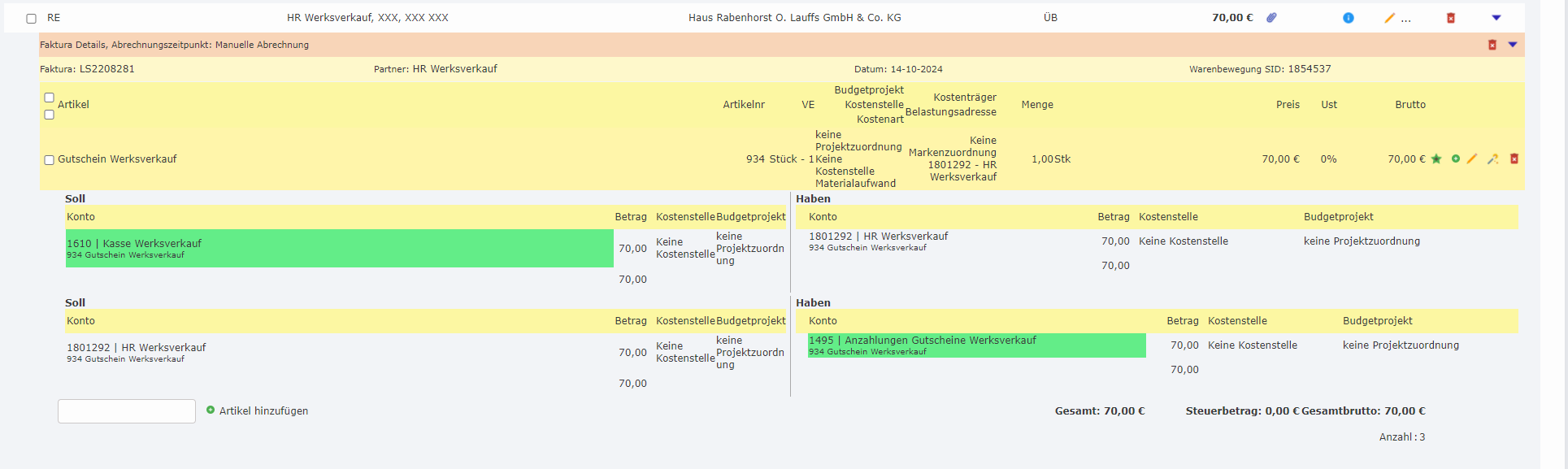Viewport: 1568px width, 469px height.
Task: Delete the RE entry via top trash icon
Action: 1450,18
